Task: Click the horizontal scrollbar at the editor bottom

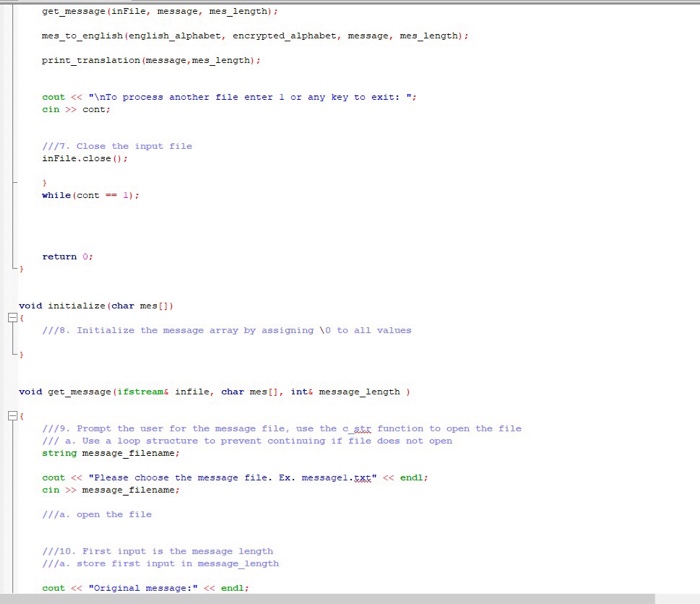Action: pos(327,599)
